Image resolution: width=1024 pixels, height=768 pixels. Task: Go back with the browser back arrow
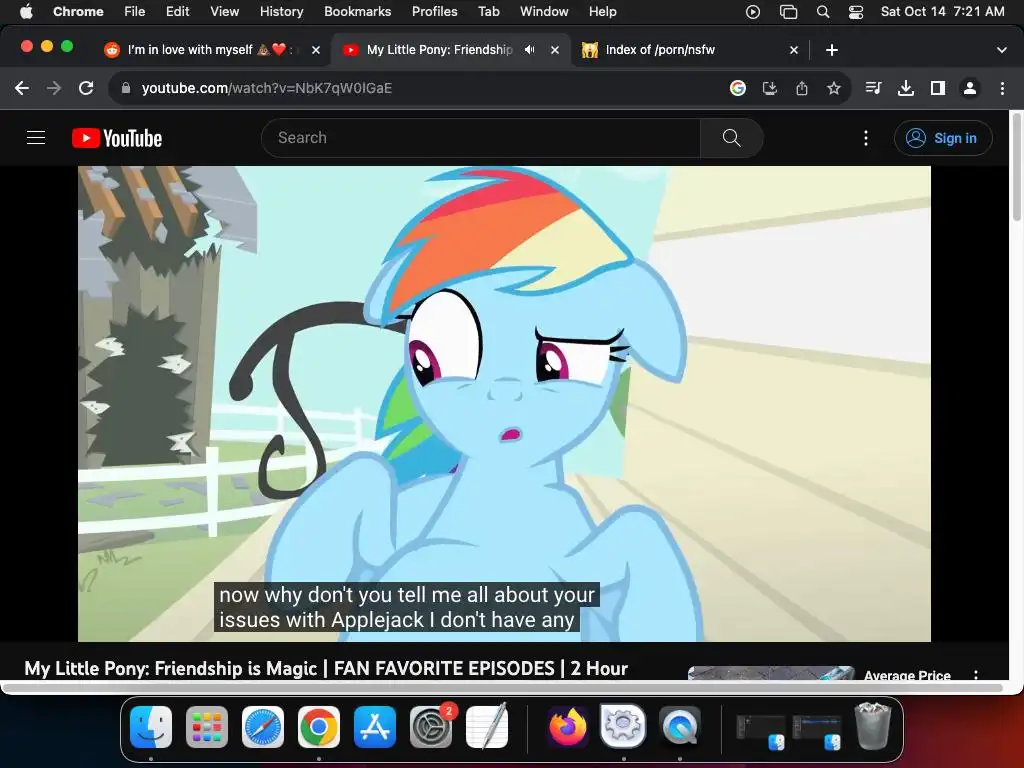click(22, 88)
